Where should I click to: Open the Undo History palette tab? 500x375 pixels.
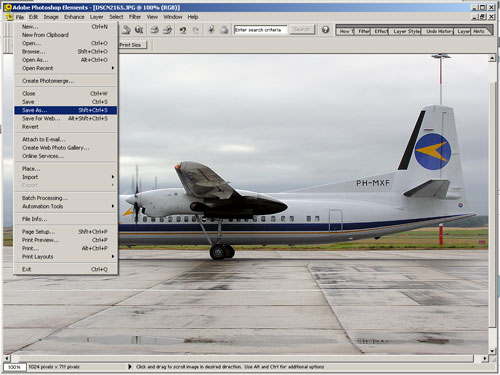coord(439,31)
